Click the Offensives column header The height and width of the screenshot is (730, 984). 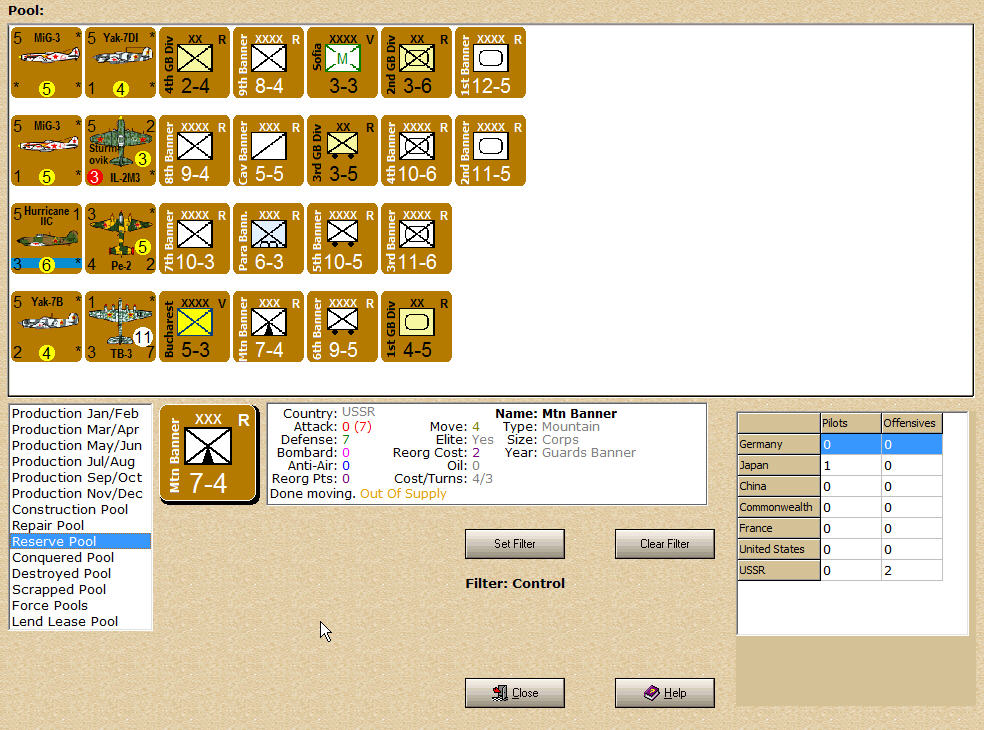[911, 423]
